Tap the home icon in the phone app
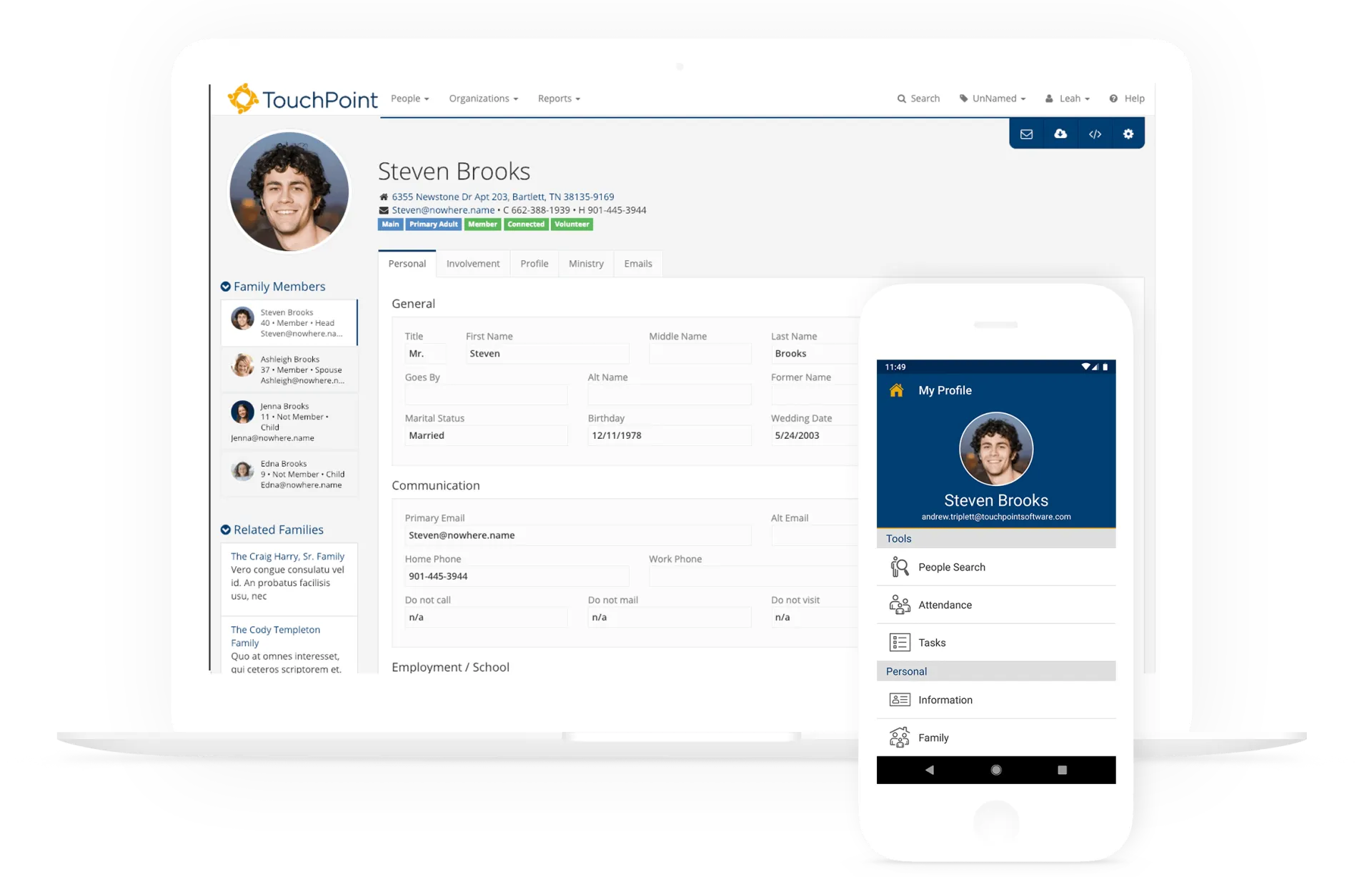The image size is (1372, 887). tap(896, 390)
